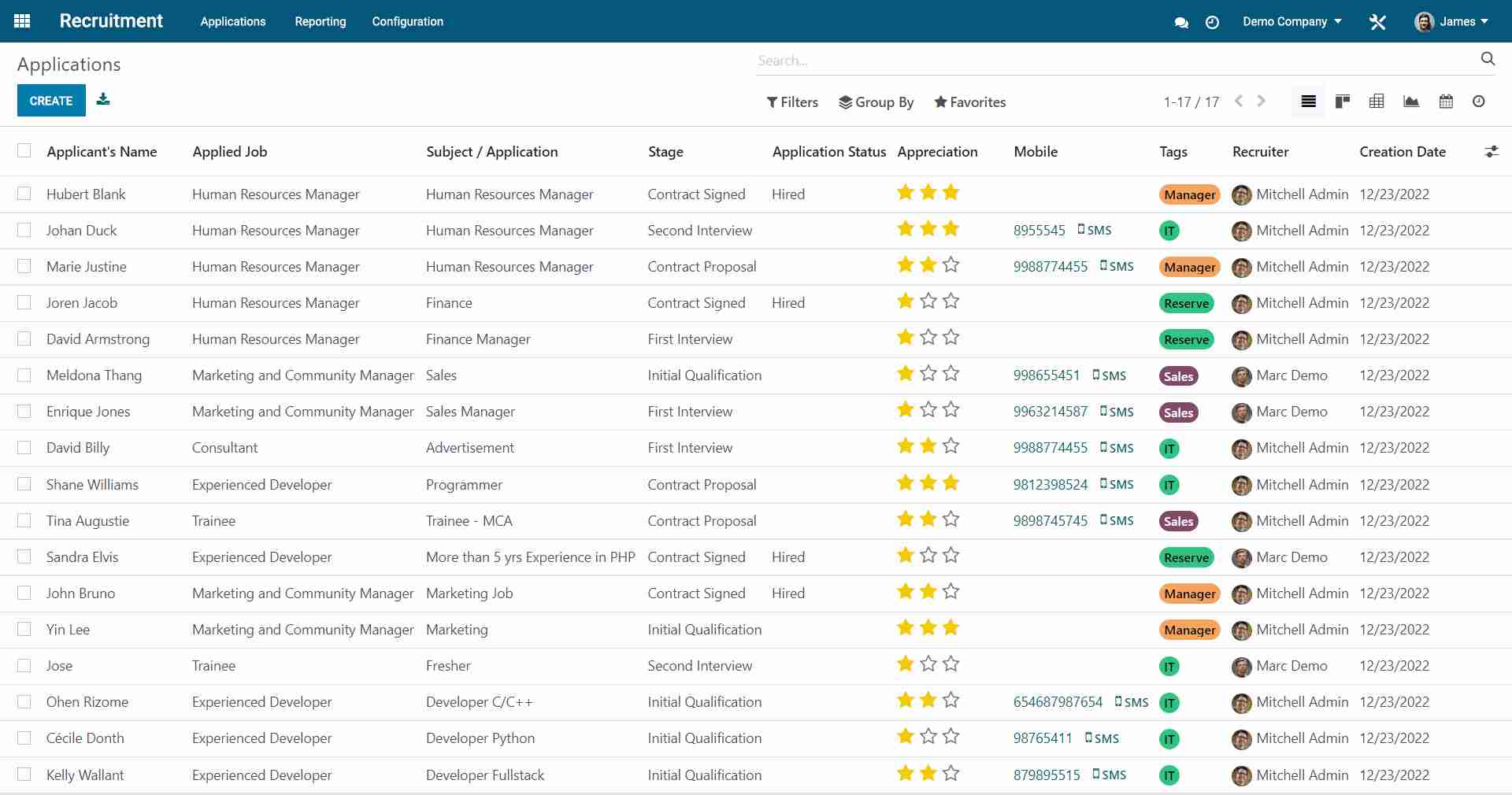The image size is (1512, 795).
Task: Check the Hubert Blank row checkbox
Action: coord(24,193)
